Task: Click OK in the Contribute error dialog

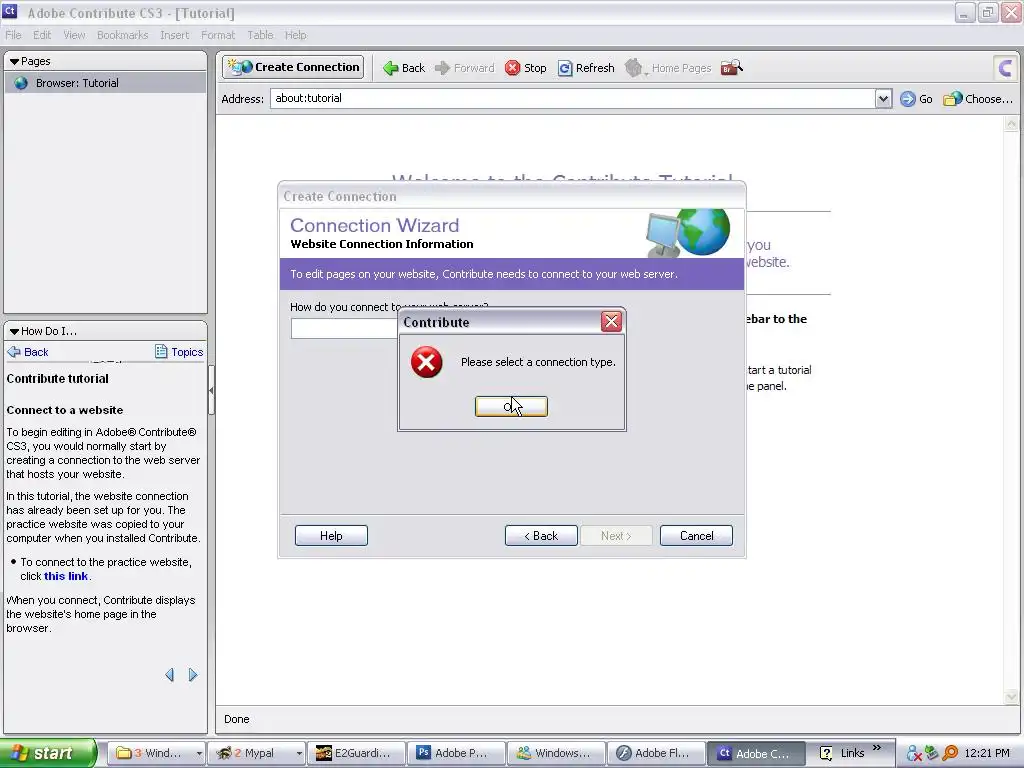Action: (x=511, y=406)
